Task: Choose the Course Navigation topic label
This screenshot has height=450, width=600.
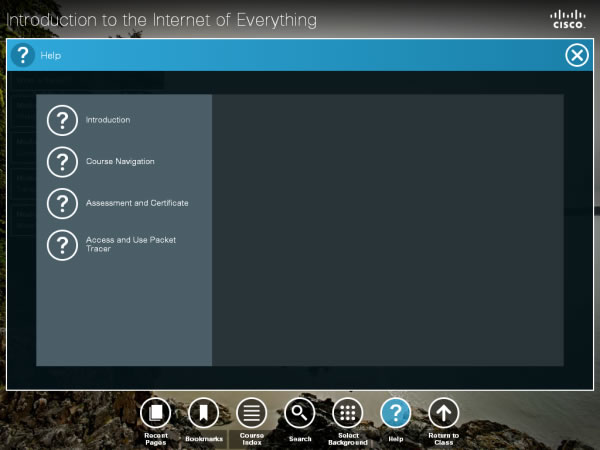Action: 120,162
